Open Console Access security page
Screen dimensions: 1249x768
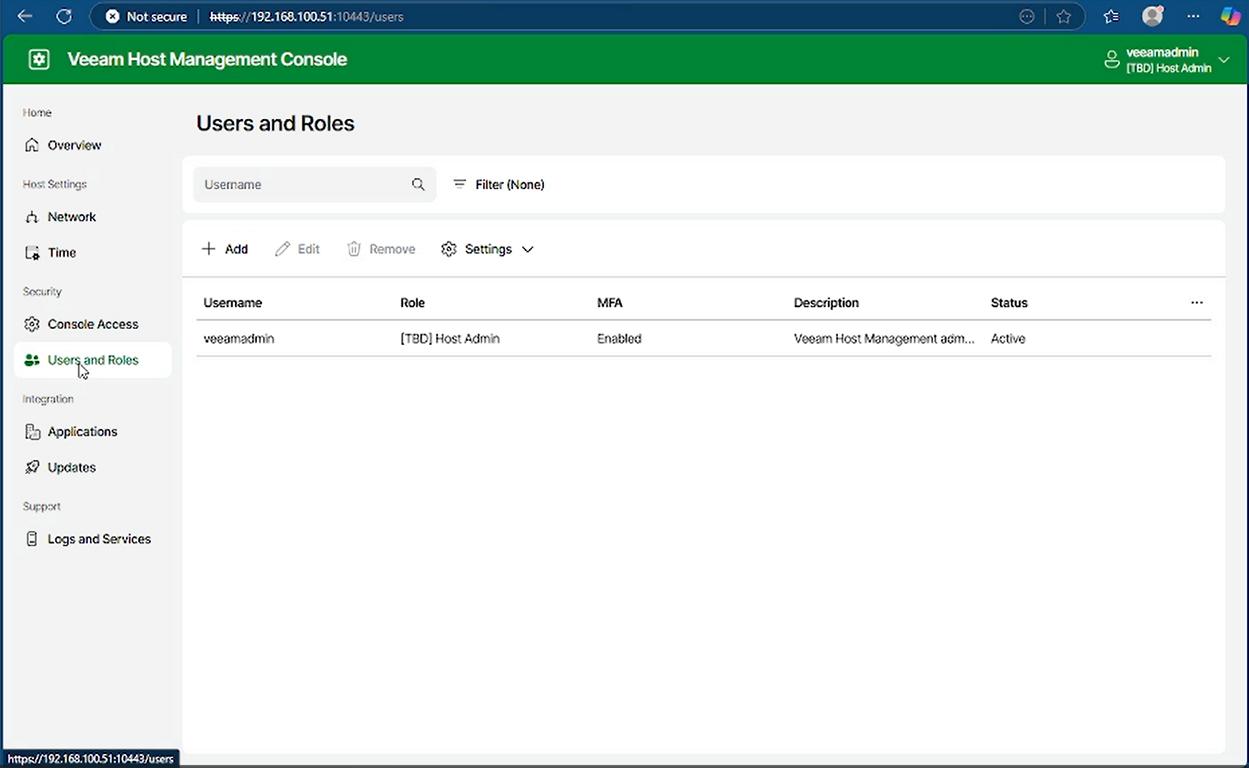tap(92, 324)
